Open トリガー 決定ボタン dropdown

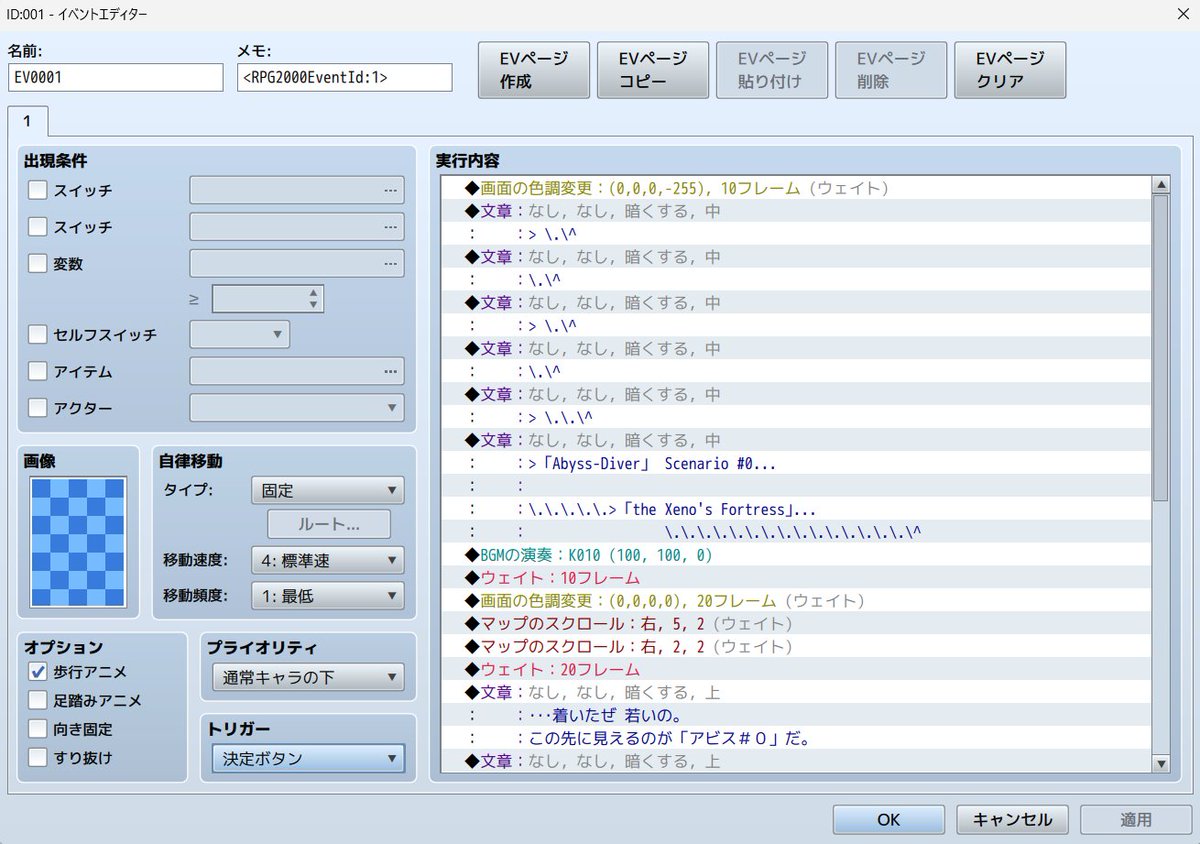point(308,758)
